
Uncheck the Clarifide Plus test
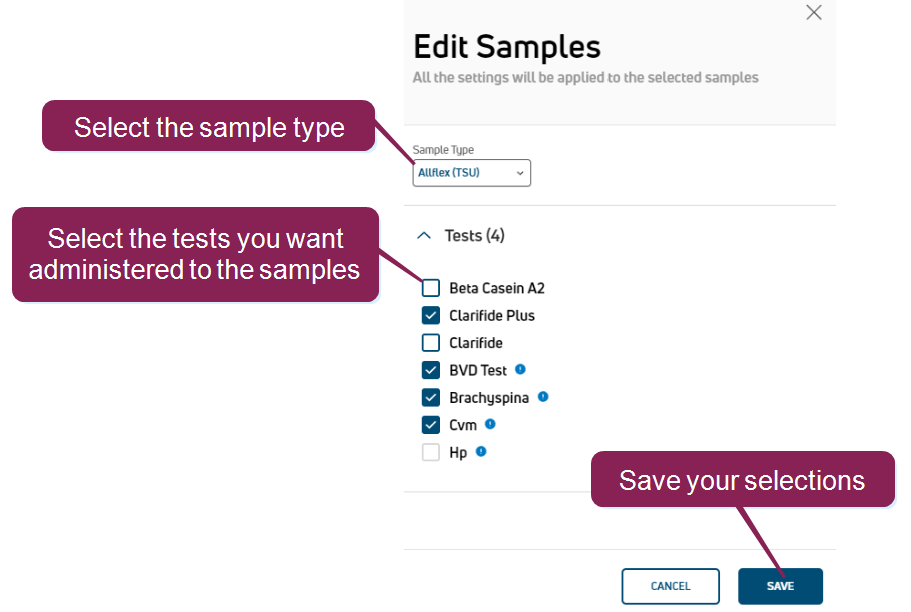[431, 315]
